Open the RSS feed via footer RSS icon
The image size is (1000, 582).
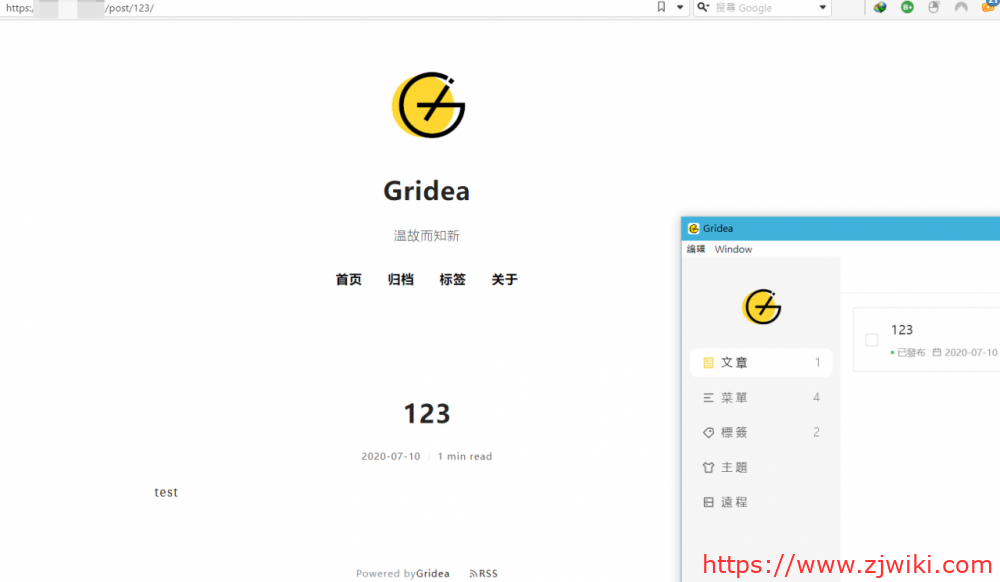pos(483,572)
